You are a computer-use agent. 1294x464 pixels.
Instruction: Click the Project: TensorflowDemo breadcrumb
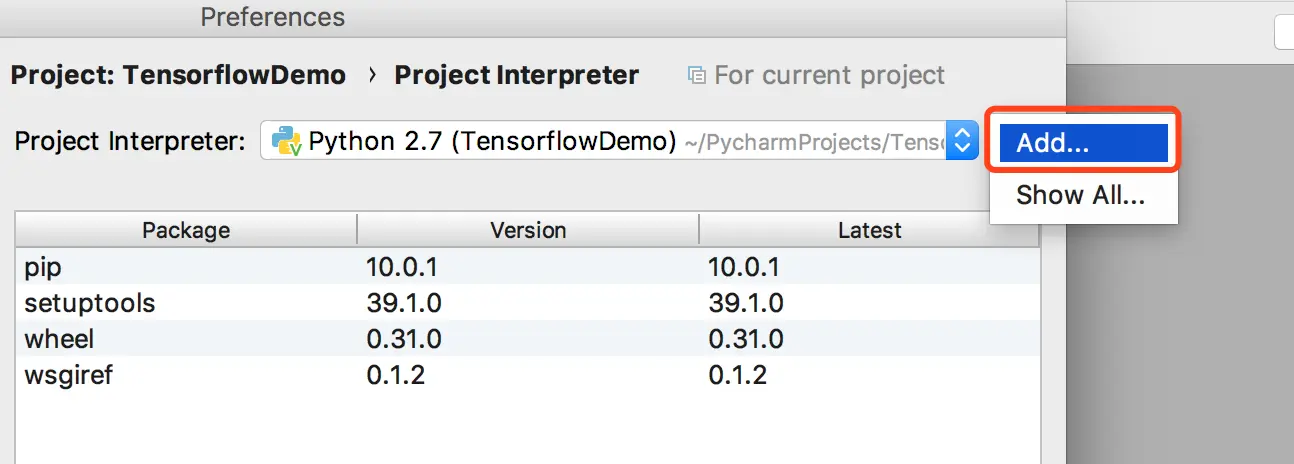pos(178,75)
